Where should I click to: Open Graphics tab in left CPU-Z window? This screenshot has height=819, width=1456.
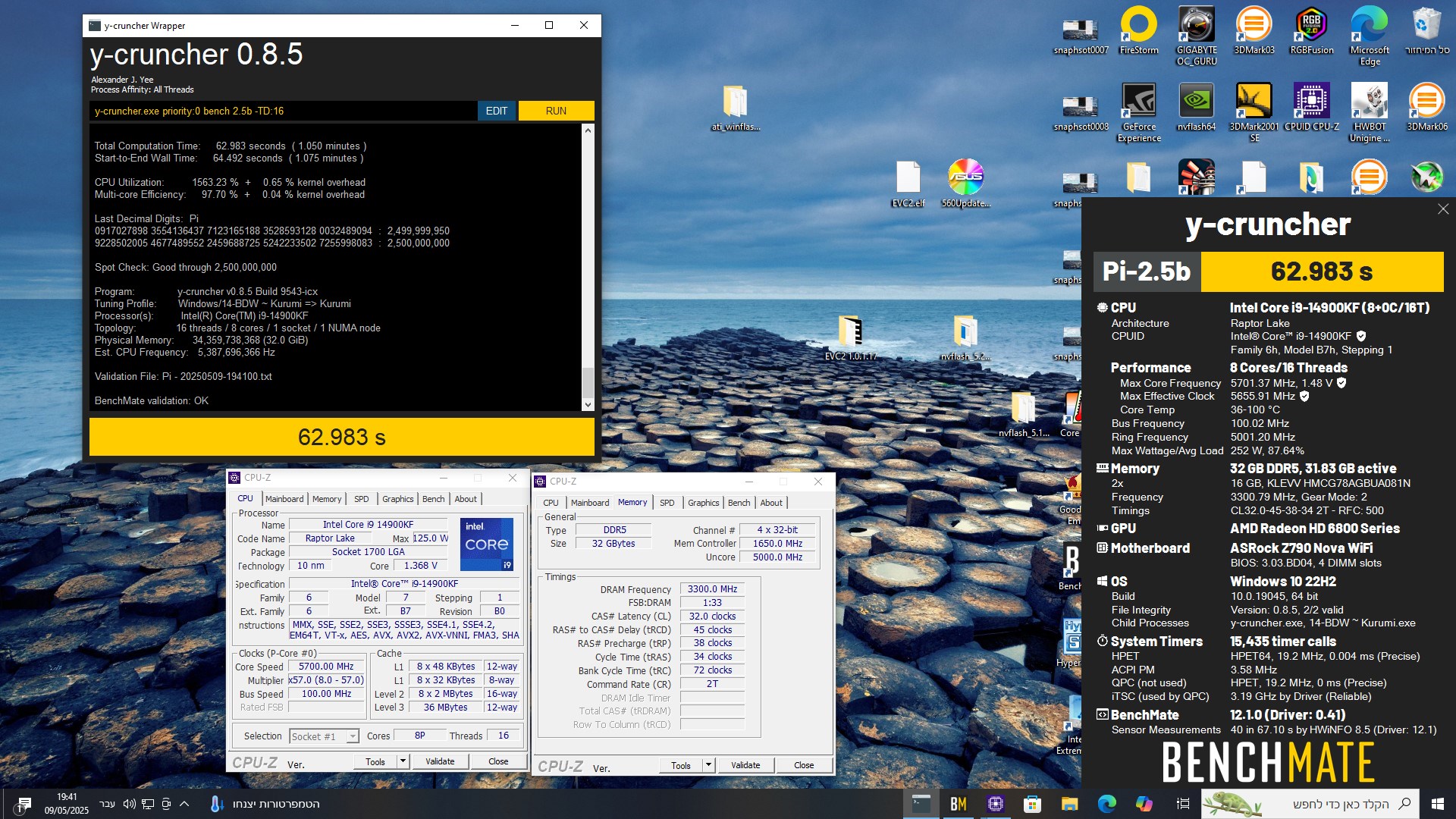[397, 499]
